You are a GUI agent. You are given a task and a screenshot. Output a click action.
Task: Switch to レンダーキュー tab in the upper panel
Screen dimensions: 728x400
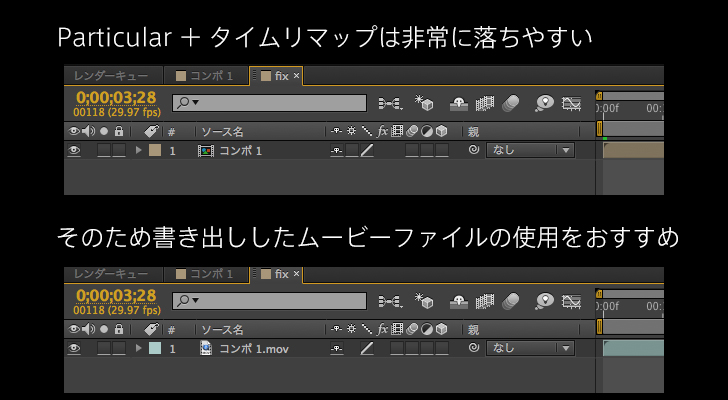[111, 76]
